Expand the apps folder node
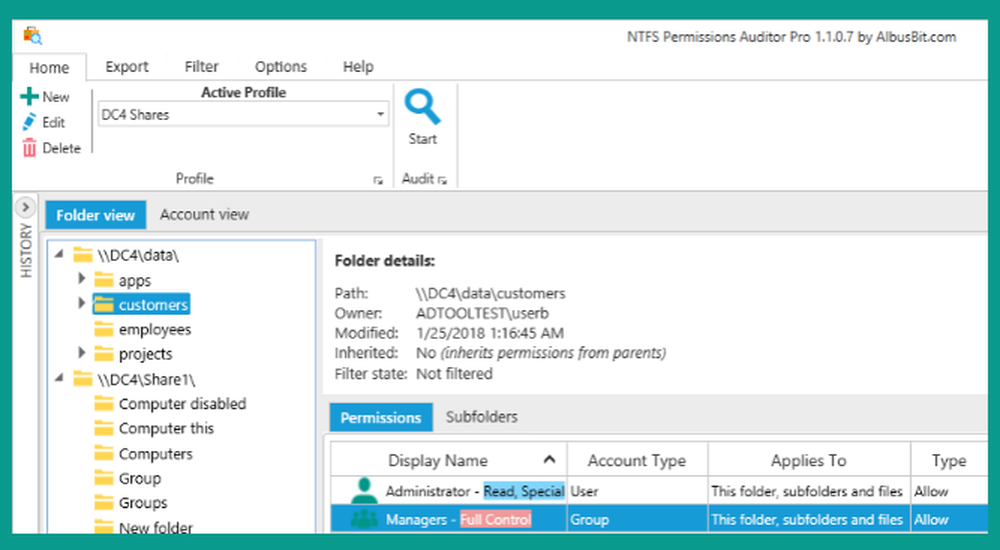The image size is (1000, 550). click(x=82, y=279)
